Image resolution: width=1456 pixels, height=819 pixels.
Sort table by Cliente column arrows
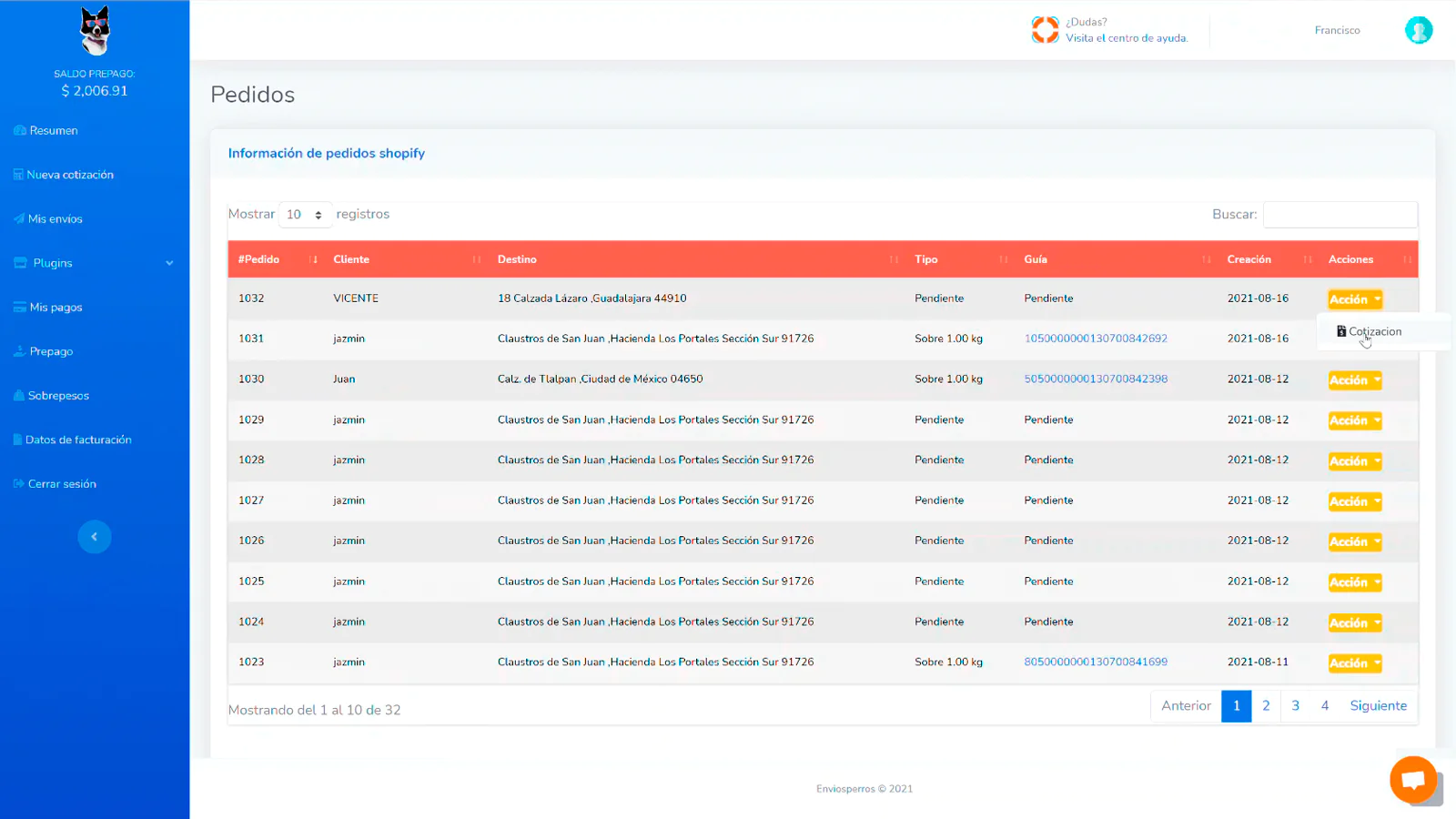click(477, 259)
